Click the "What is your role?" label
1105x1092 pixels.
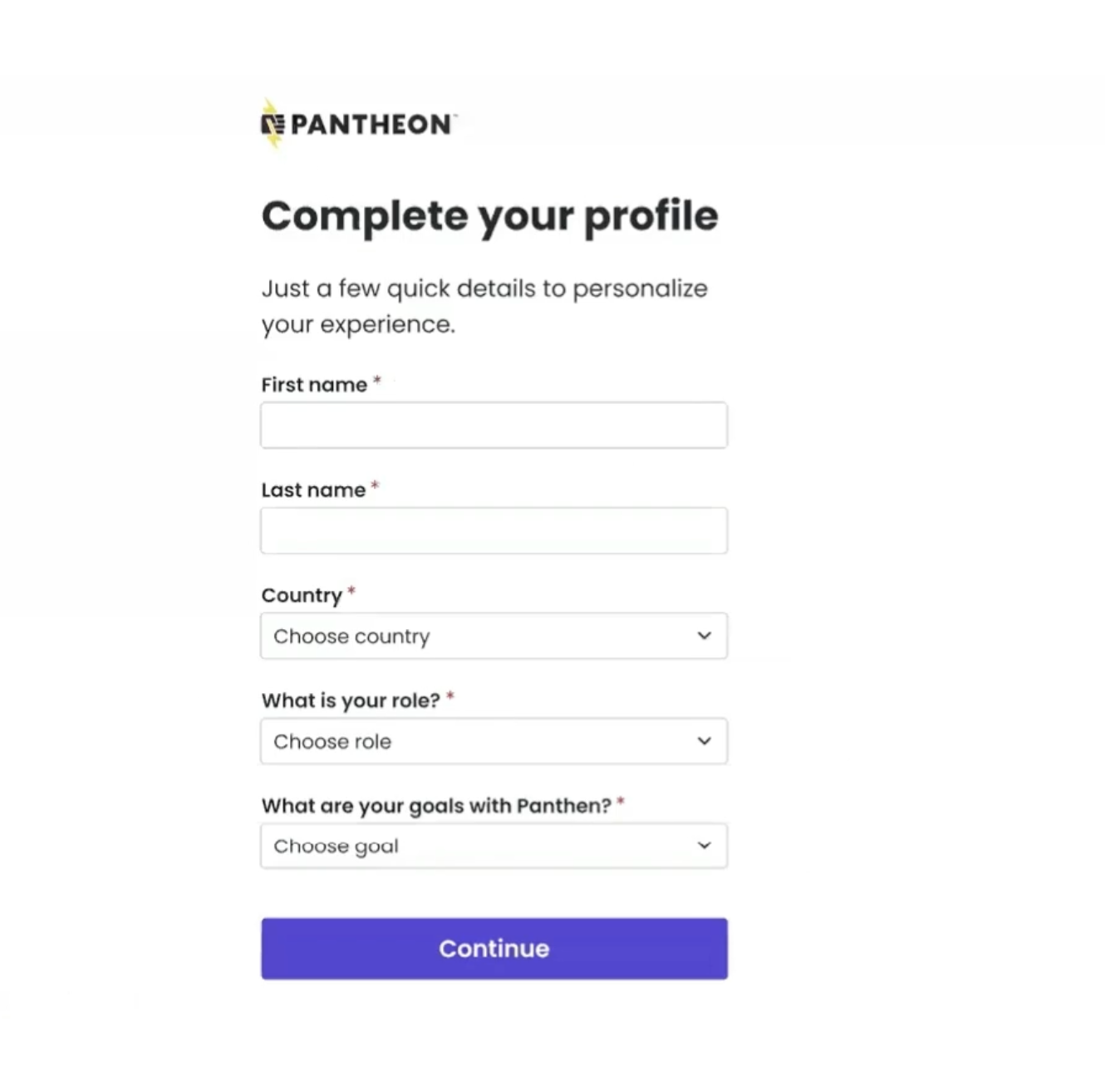351,701
